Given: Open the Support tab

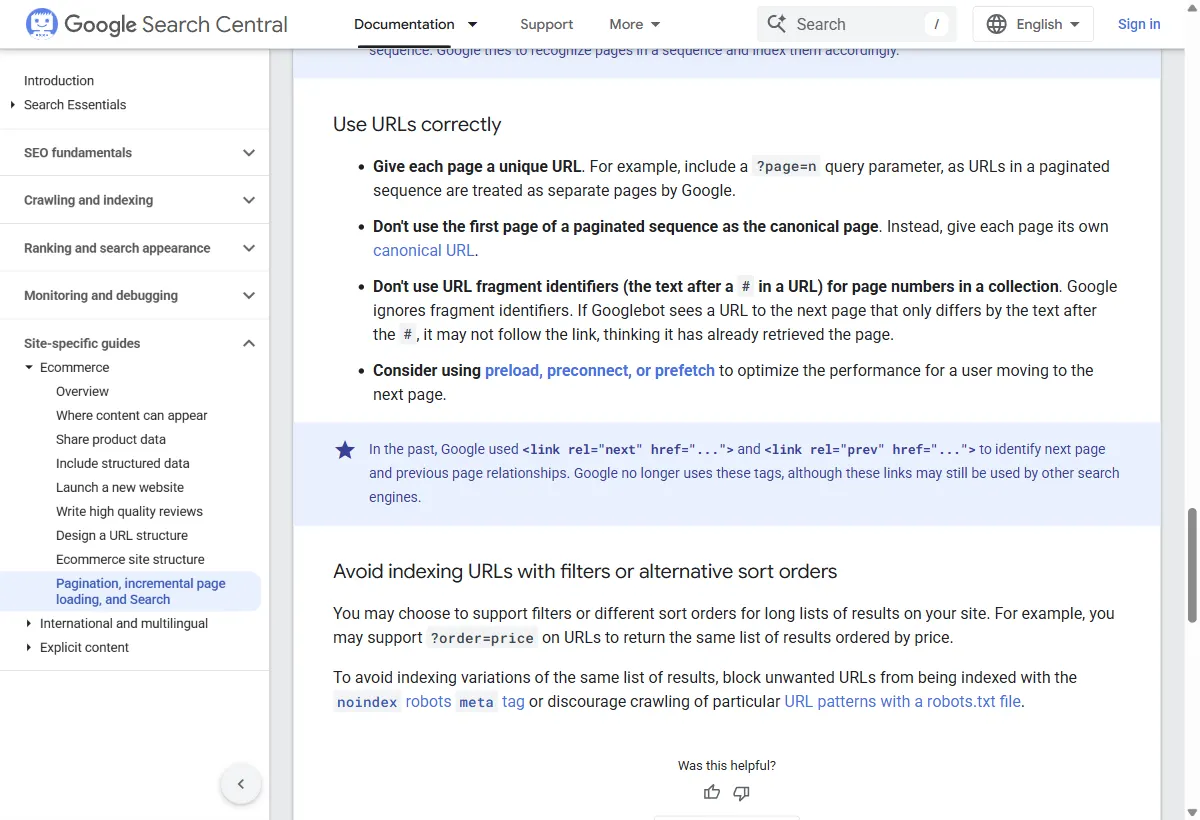Looking at the screenshot, I should tap(546, 24).
